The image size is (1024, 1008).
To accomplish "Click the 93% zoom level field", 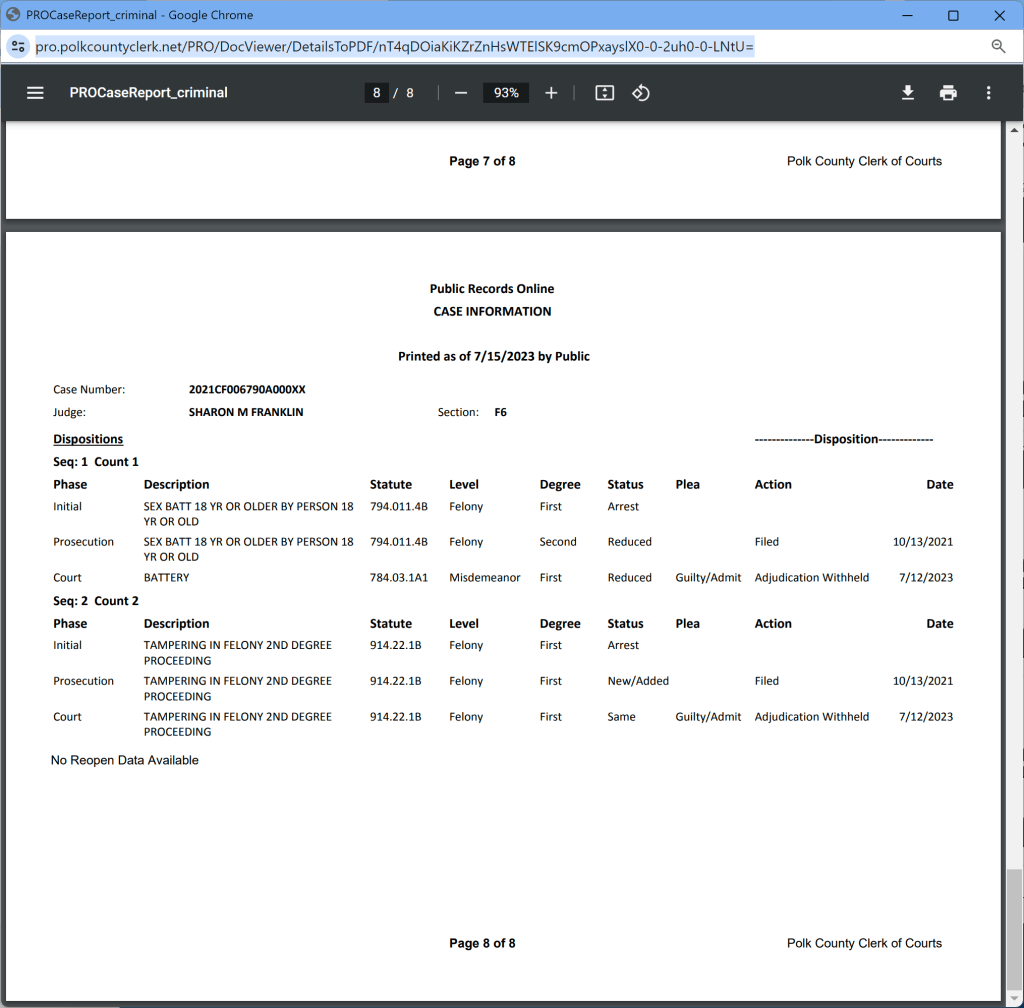I will tap(506, 93).
